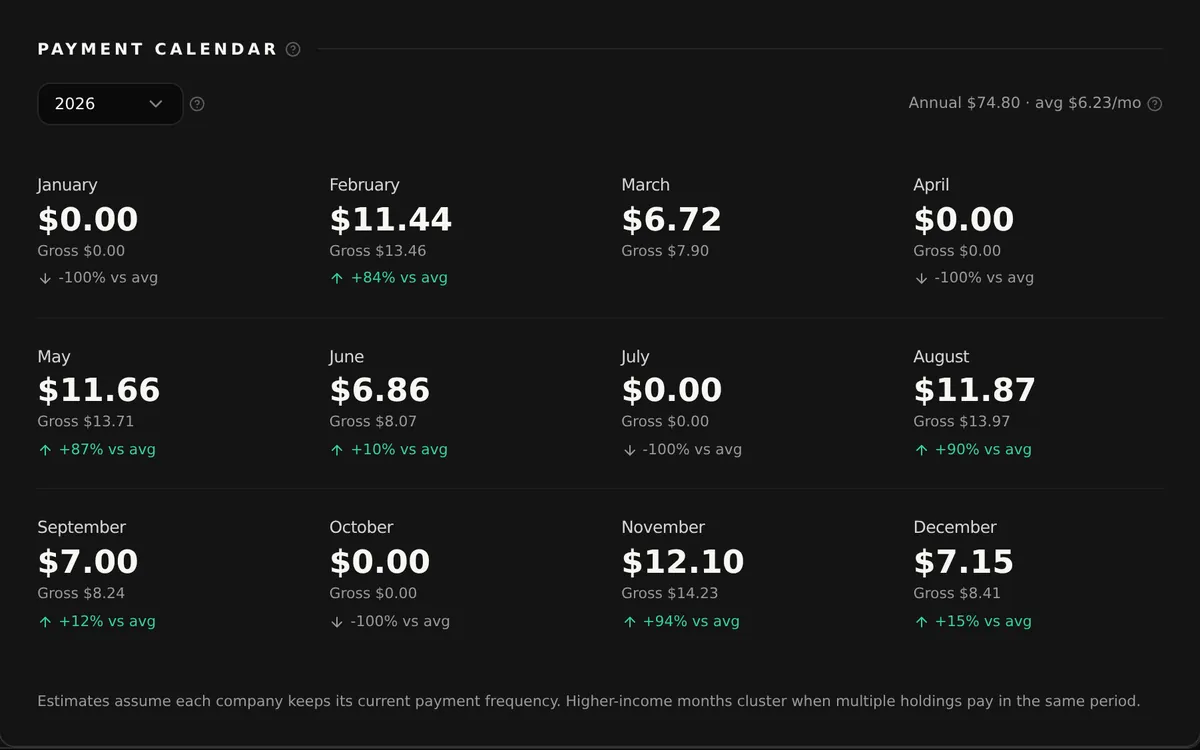This screenshot has height=750, width=1200.
Task: Select the July month label
Action: point(635,357)
